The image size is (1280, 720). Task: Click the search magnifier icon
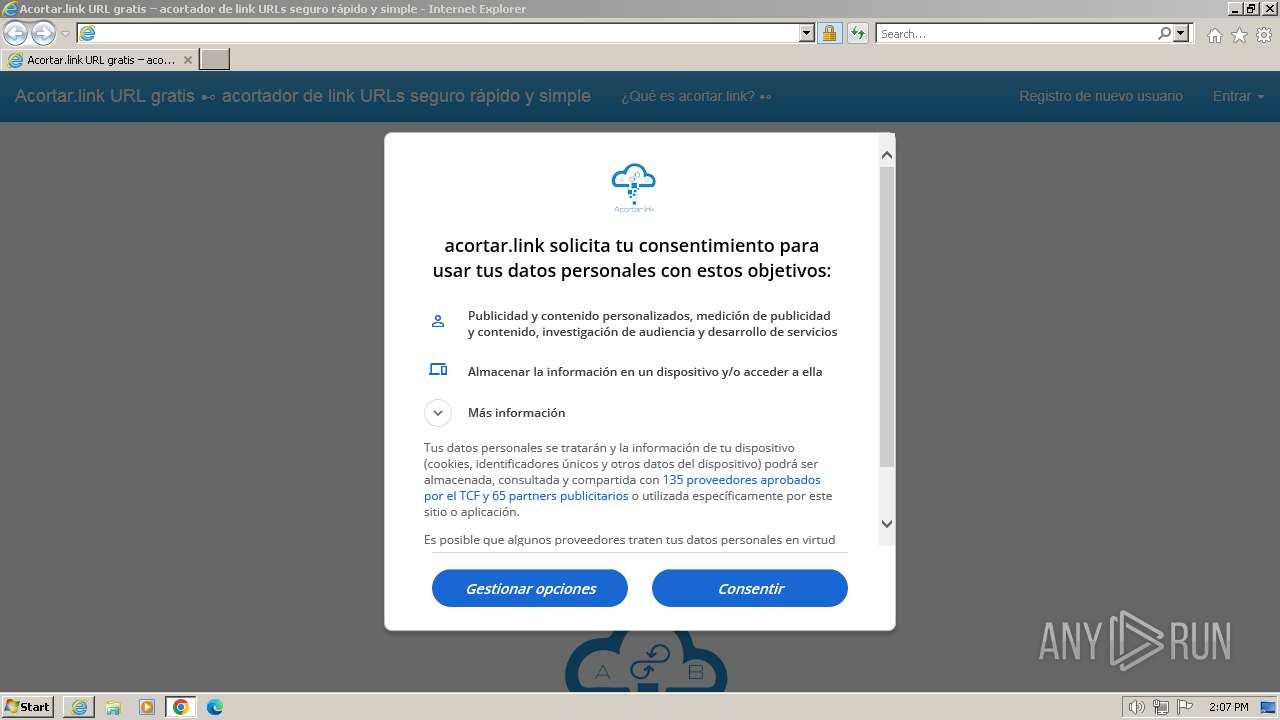[1164, 33]
